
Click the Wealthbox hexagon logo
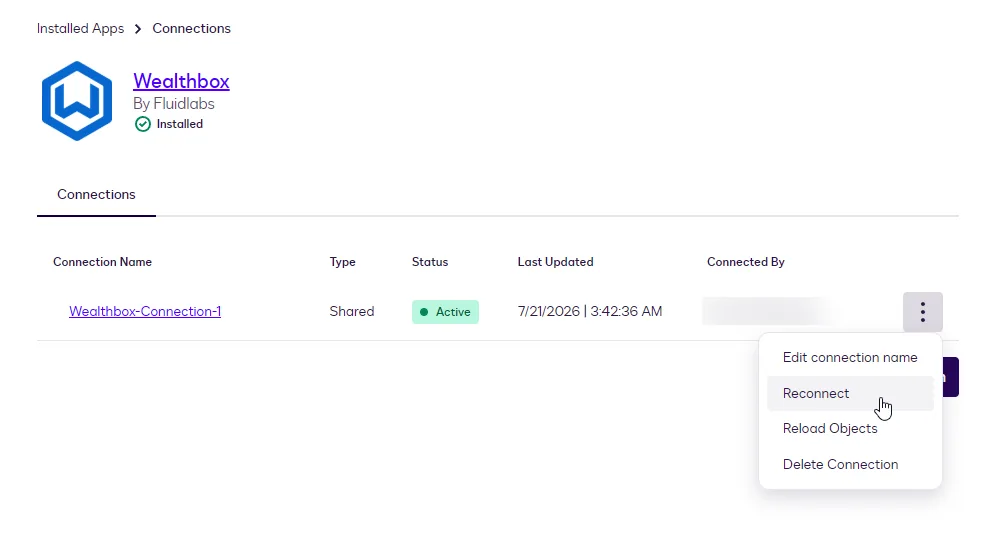coord(77,101)
